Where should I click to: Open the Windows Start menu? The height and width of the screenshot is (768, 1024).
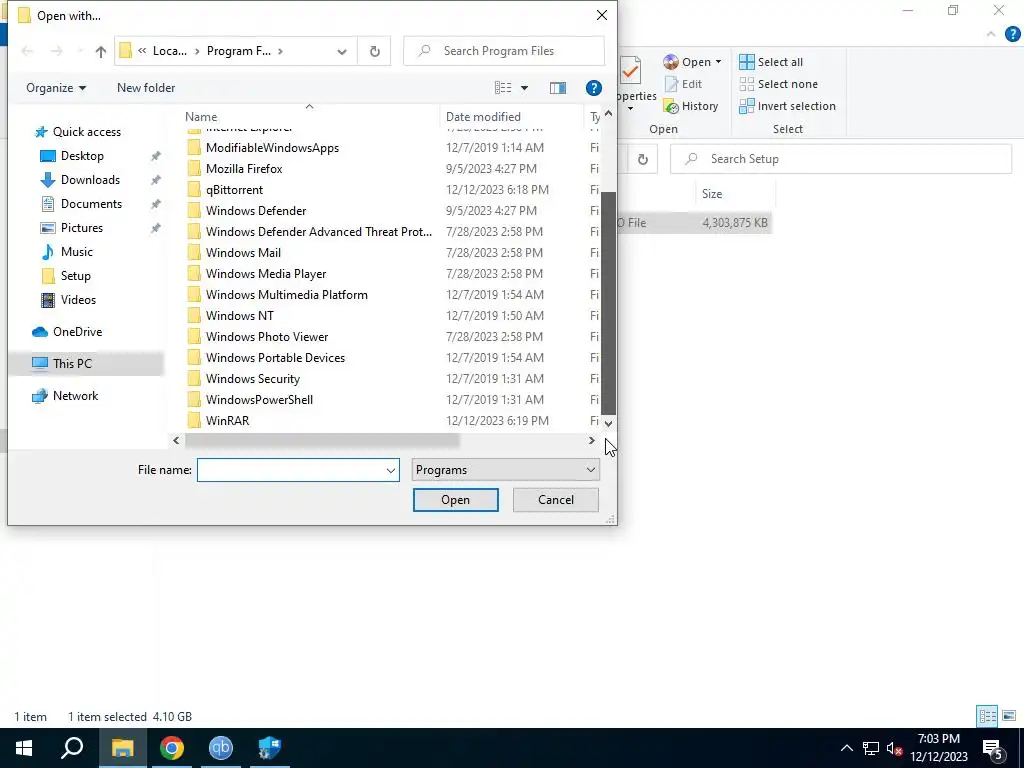tap(24, 748)
